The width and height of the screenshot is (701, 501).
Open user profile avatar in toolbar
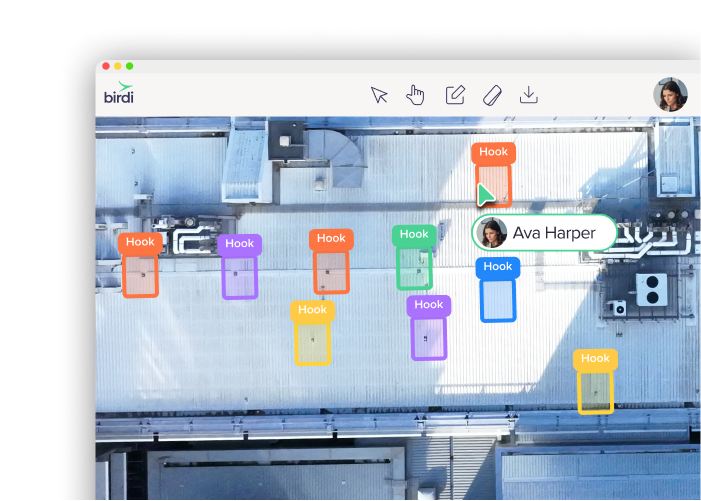point(670,94)
